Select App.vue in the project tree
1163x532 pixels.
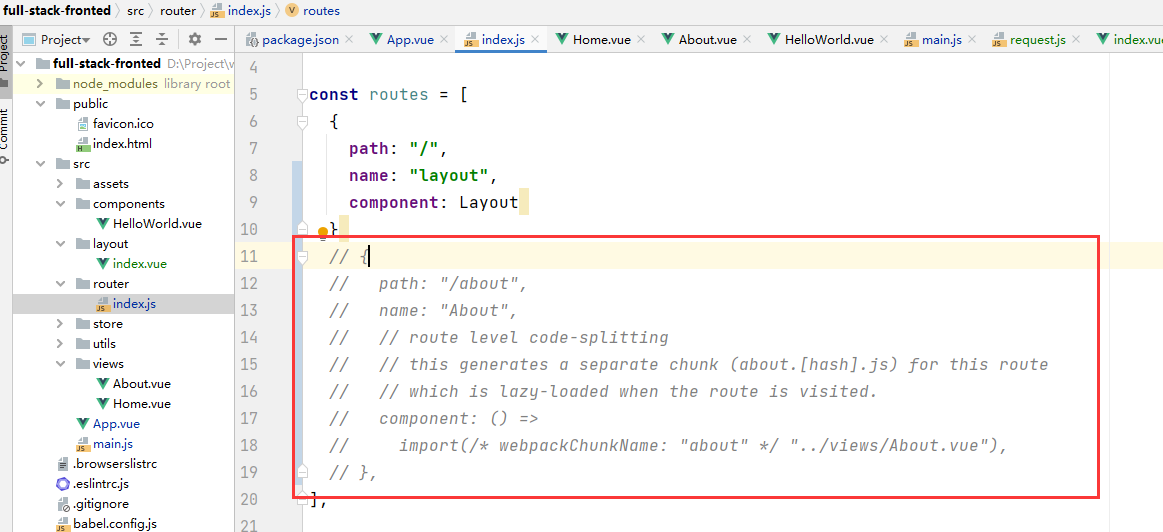[108, 424]
